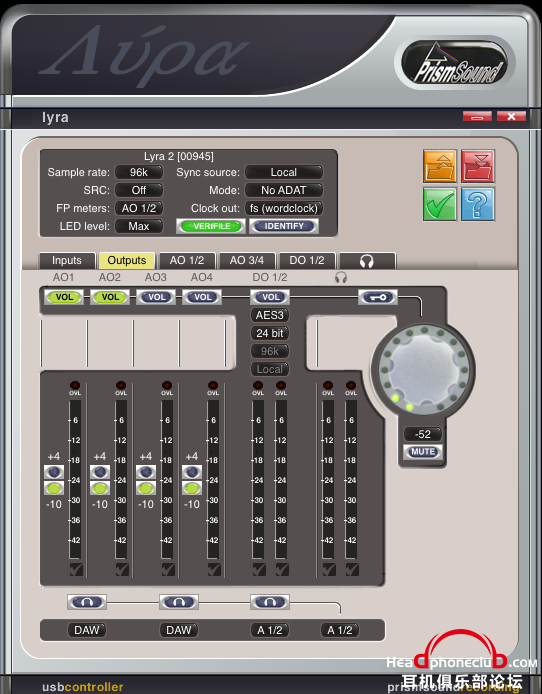The image size is (542, 694).
Task: Select the -10 level button for AO2
Action: [x=100, y=488]
